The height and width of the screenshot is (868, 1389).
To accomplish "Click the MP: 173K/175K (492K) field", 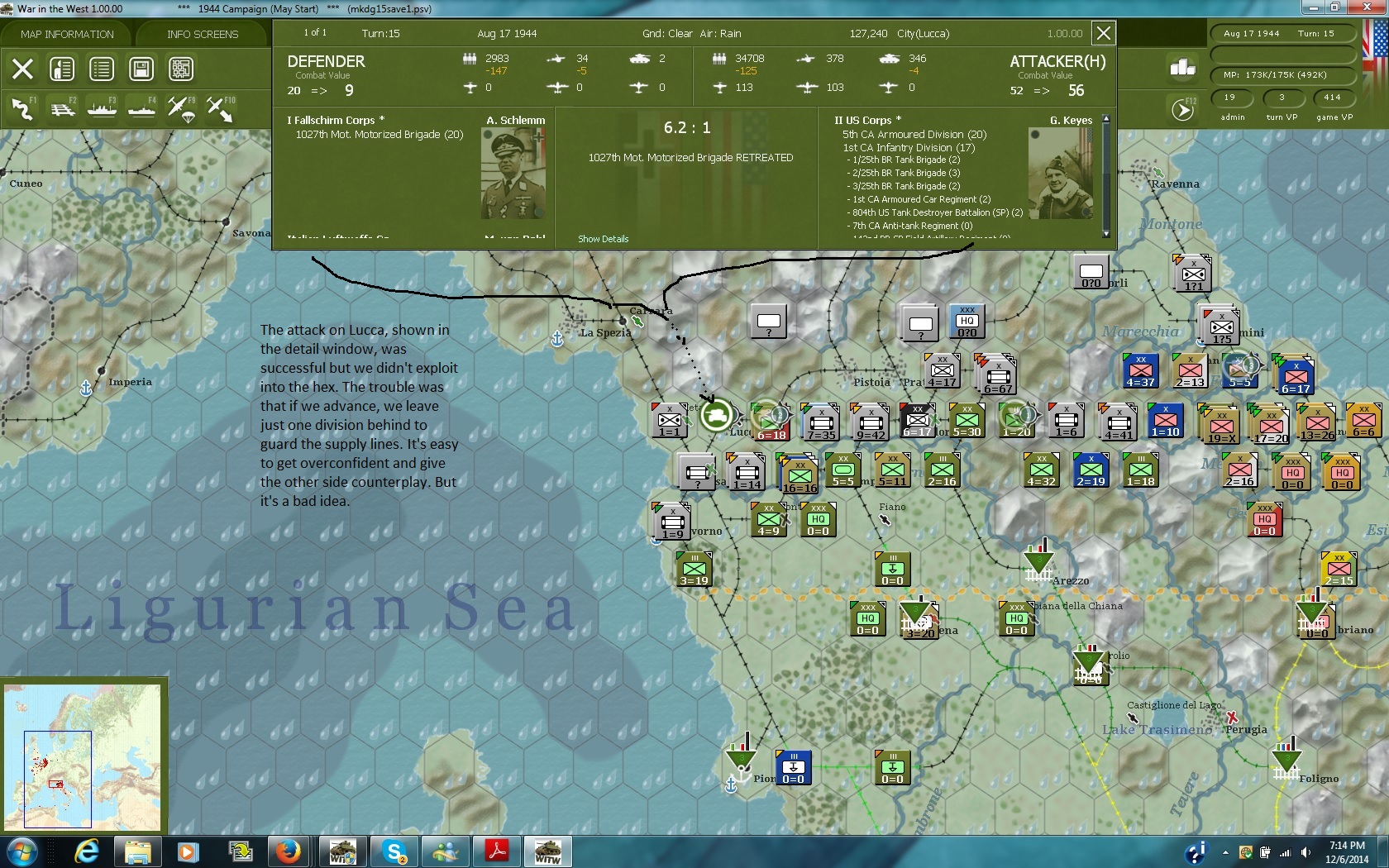I will [1285, 74].
